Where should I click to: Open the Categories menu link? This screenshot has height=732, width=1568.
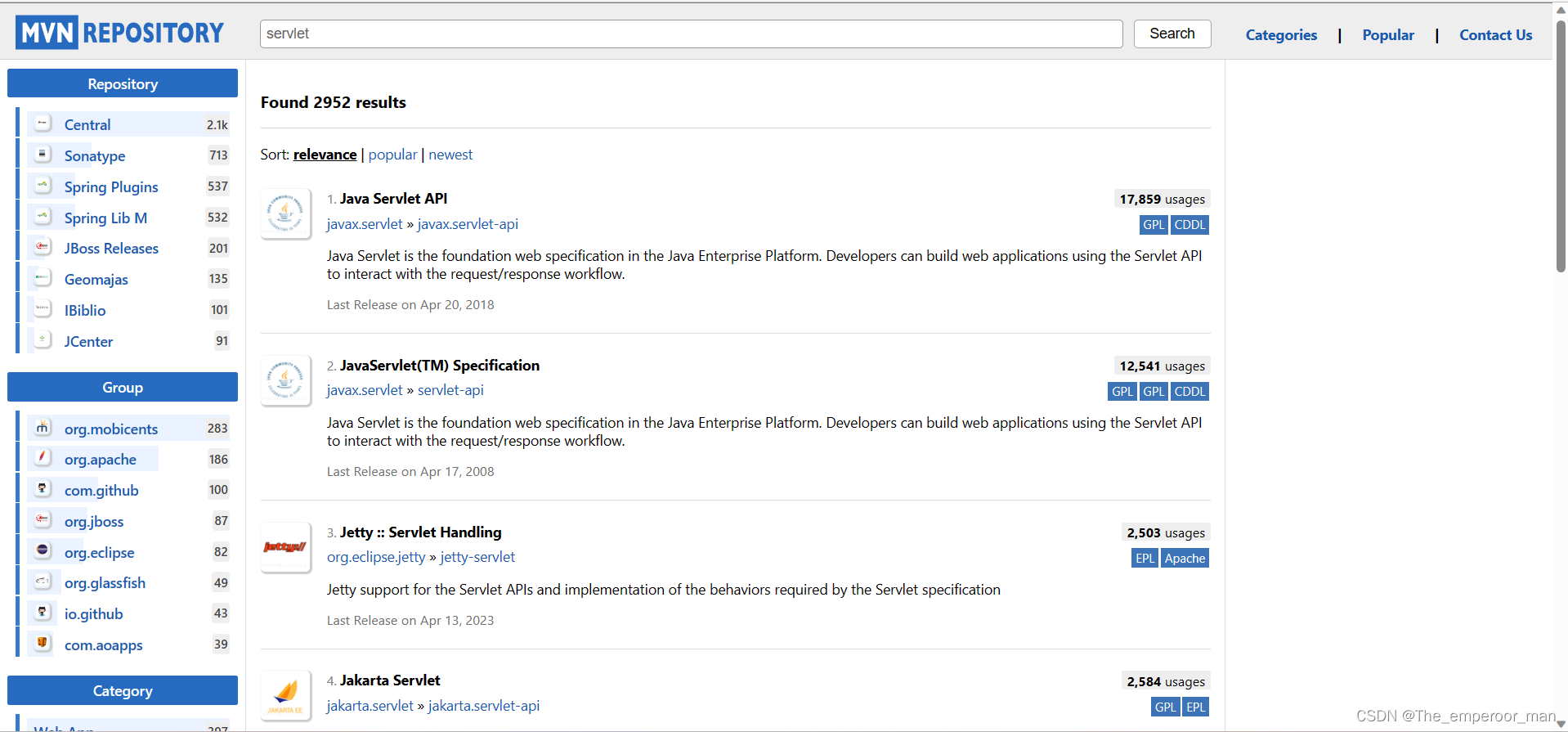(1281, 35)
